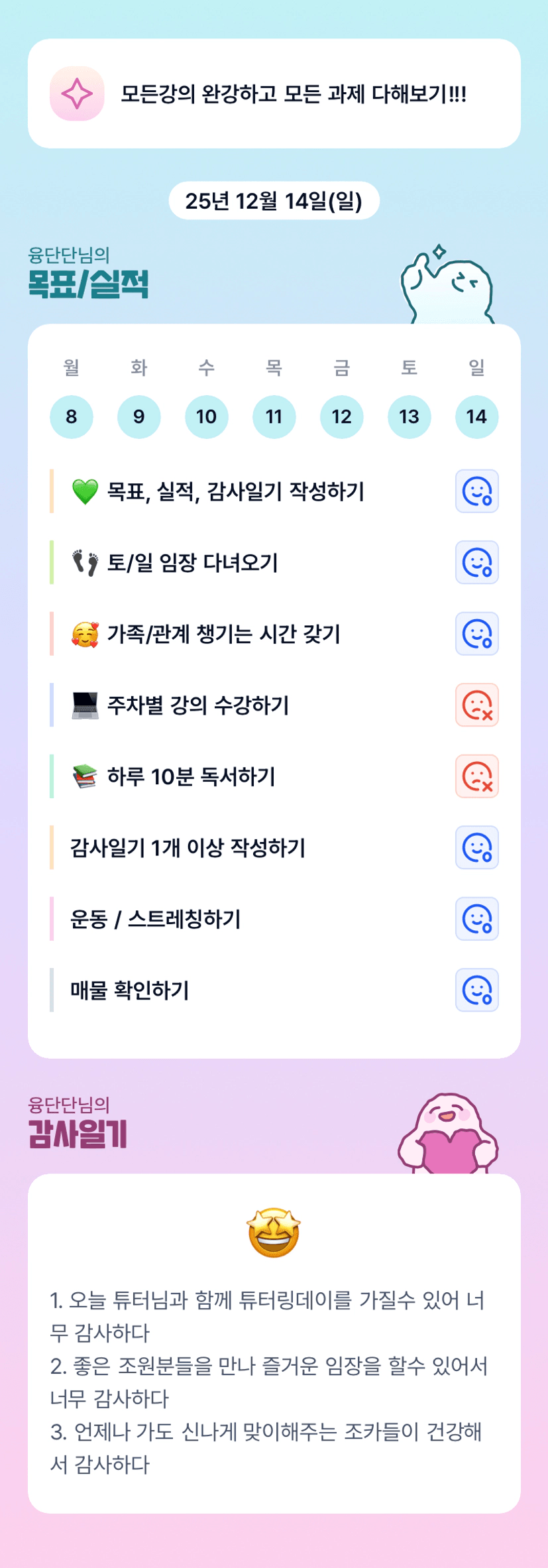Image resolution: width=548 pixels, height=1568 pixels.
Task: Click the orange bar beside 감사일기 1개 이상 작성하기
Action: click(x=52, y=847)
